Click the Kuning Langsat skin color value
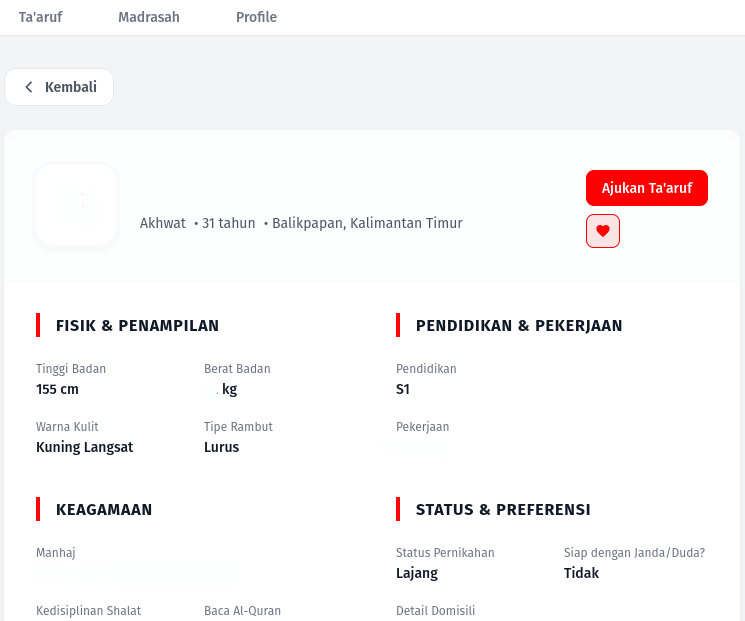The image size is (745, 621). point(85,447)
